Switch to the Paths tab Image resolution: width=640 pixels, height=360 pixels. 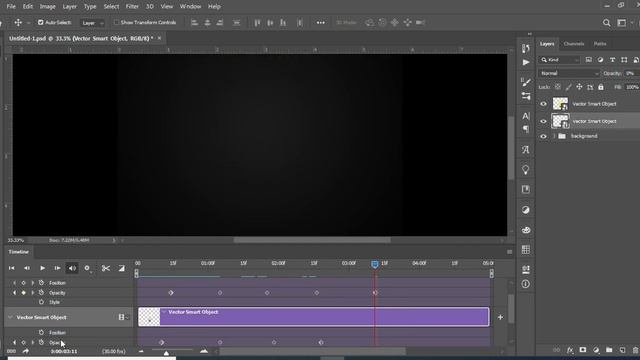pyautogui.click(x=600, y=44)
